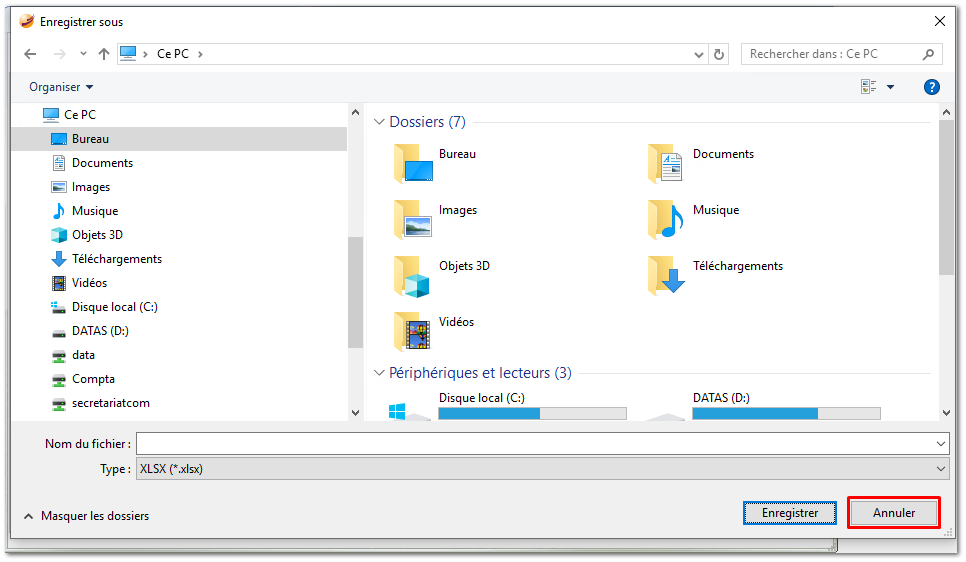
Task: Click Masquer les dossiers to hide folders
Action: (x=94, y=516)
